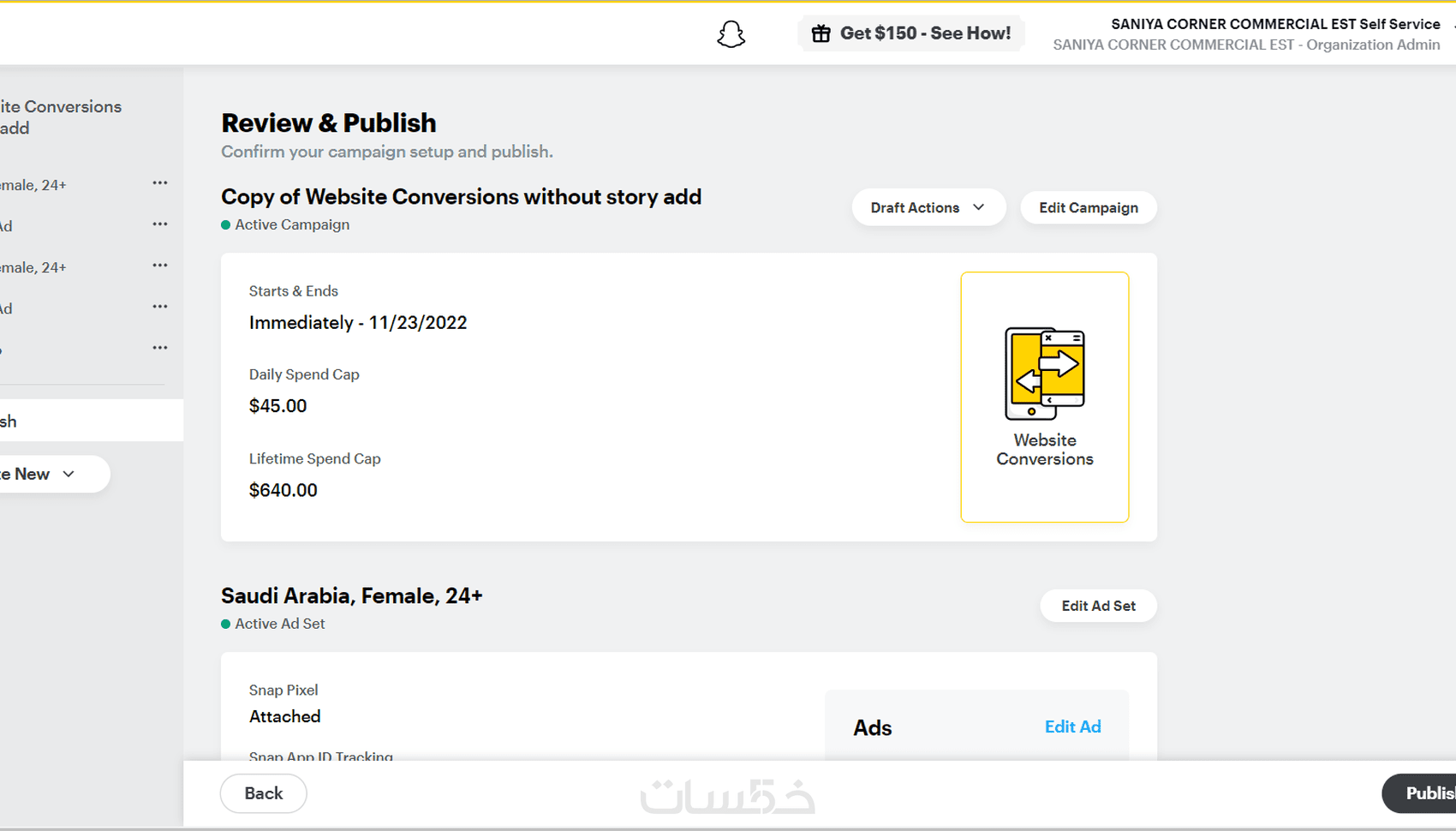The width and height of the screenshot is (1456, 831).
Task: Open options menu for first Female, 24+ ad set
Action: (160, 183)
